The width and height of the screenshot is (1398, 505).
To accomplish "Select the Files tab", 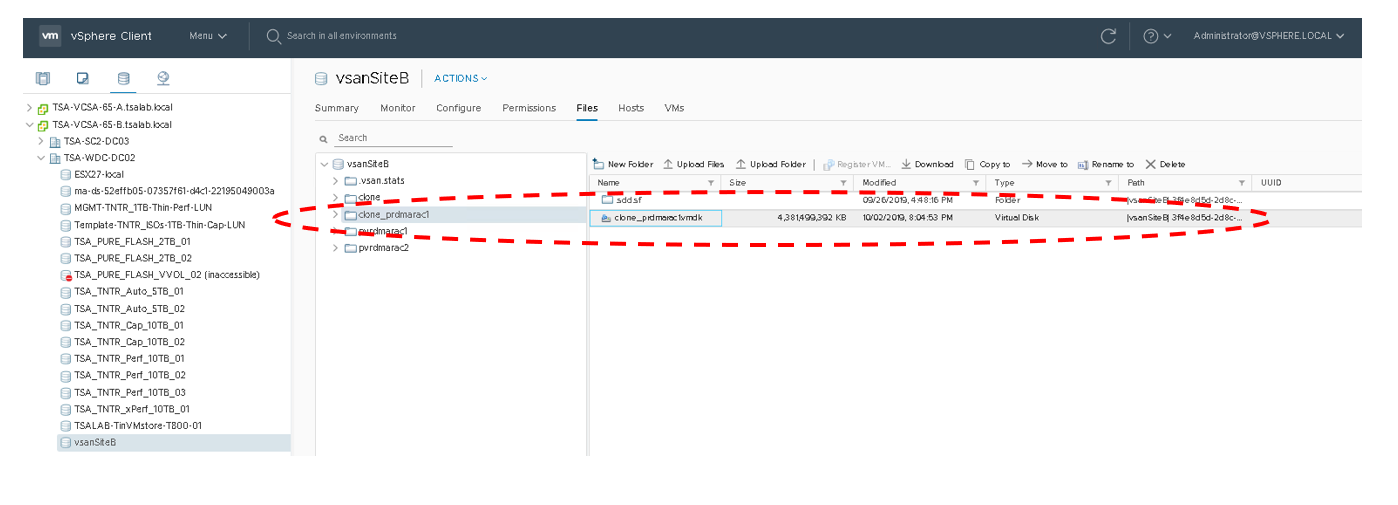I will (587, 108).
